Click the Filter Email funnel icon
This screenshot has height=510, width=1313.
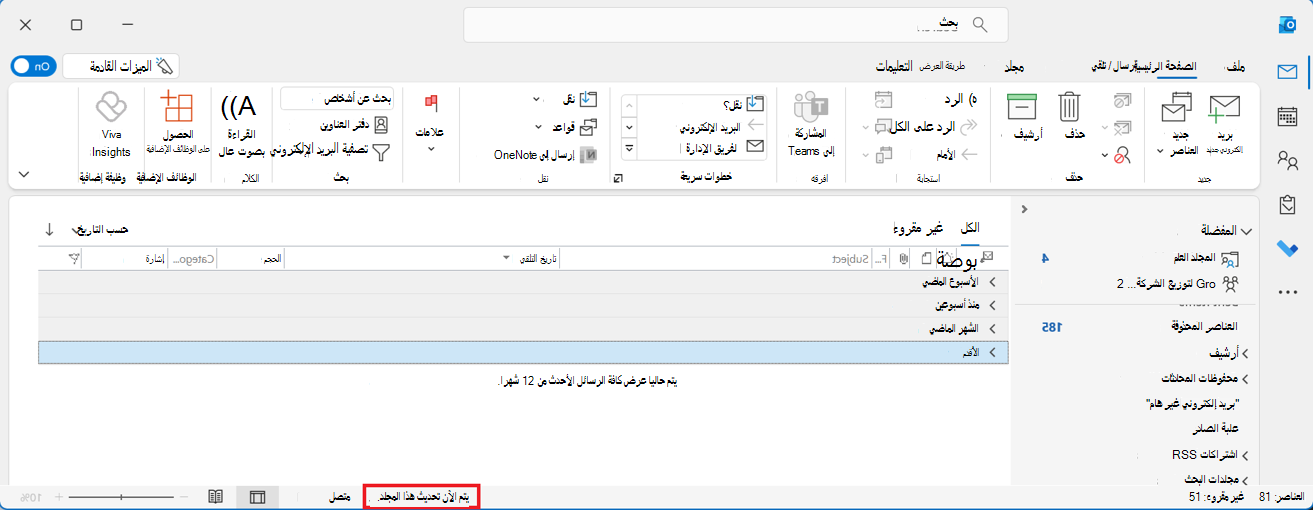(x=381, y=151)
